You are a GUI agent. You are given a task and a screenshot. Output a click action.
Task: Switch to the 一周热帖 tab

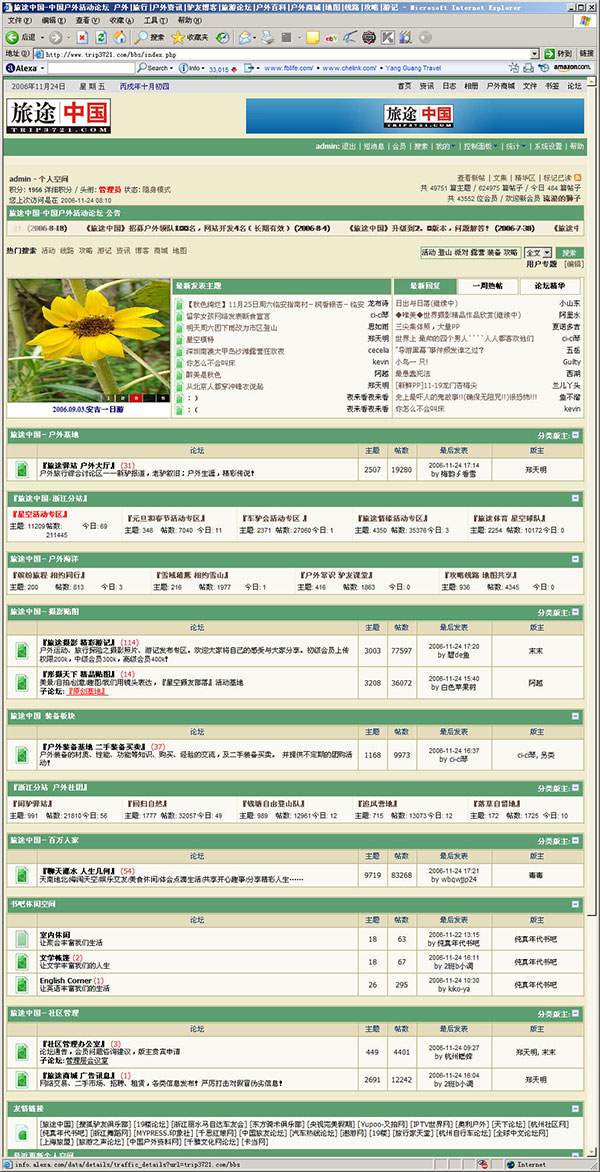pos(489,286)
